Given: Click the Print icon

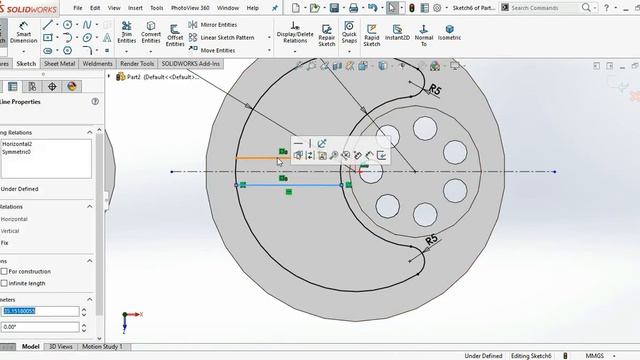Looking at the screenshot, I should pos(353,8).
